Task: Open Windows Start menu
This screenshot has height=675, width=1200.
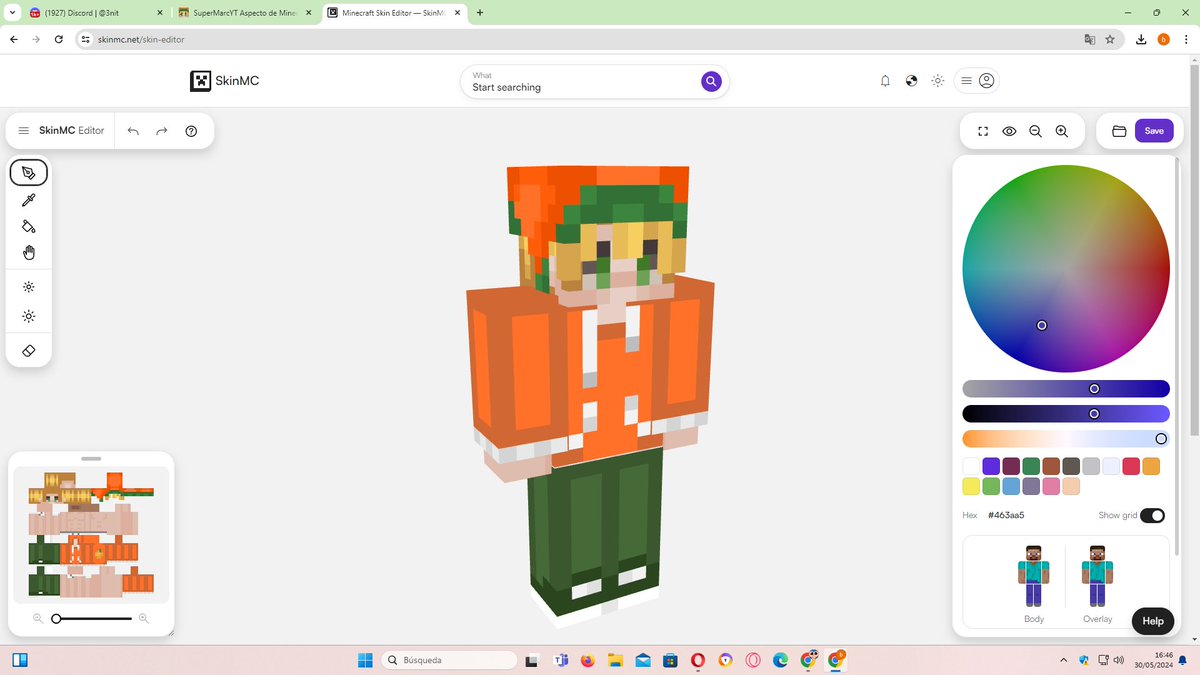Action: pos(365,660)
